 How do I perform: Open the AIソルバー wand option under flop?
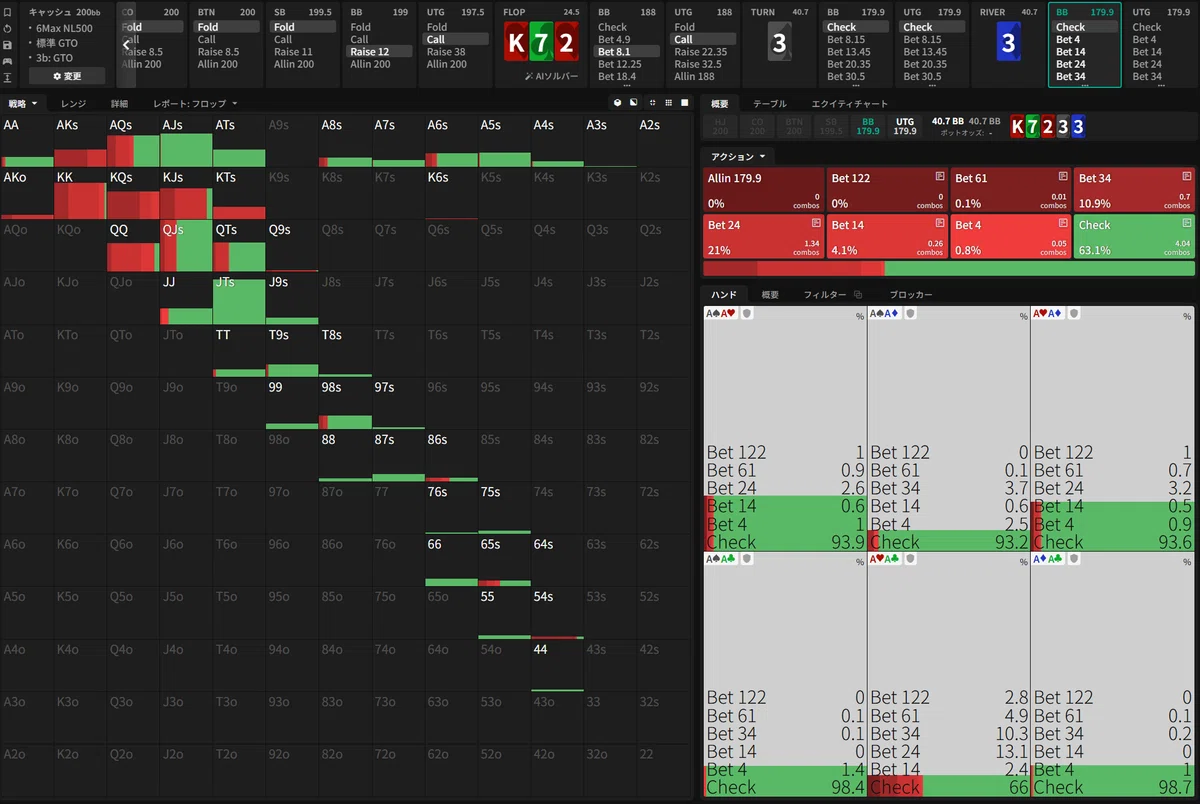tap(551, 76)
